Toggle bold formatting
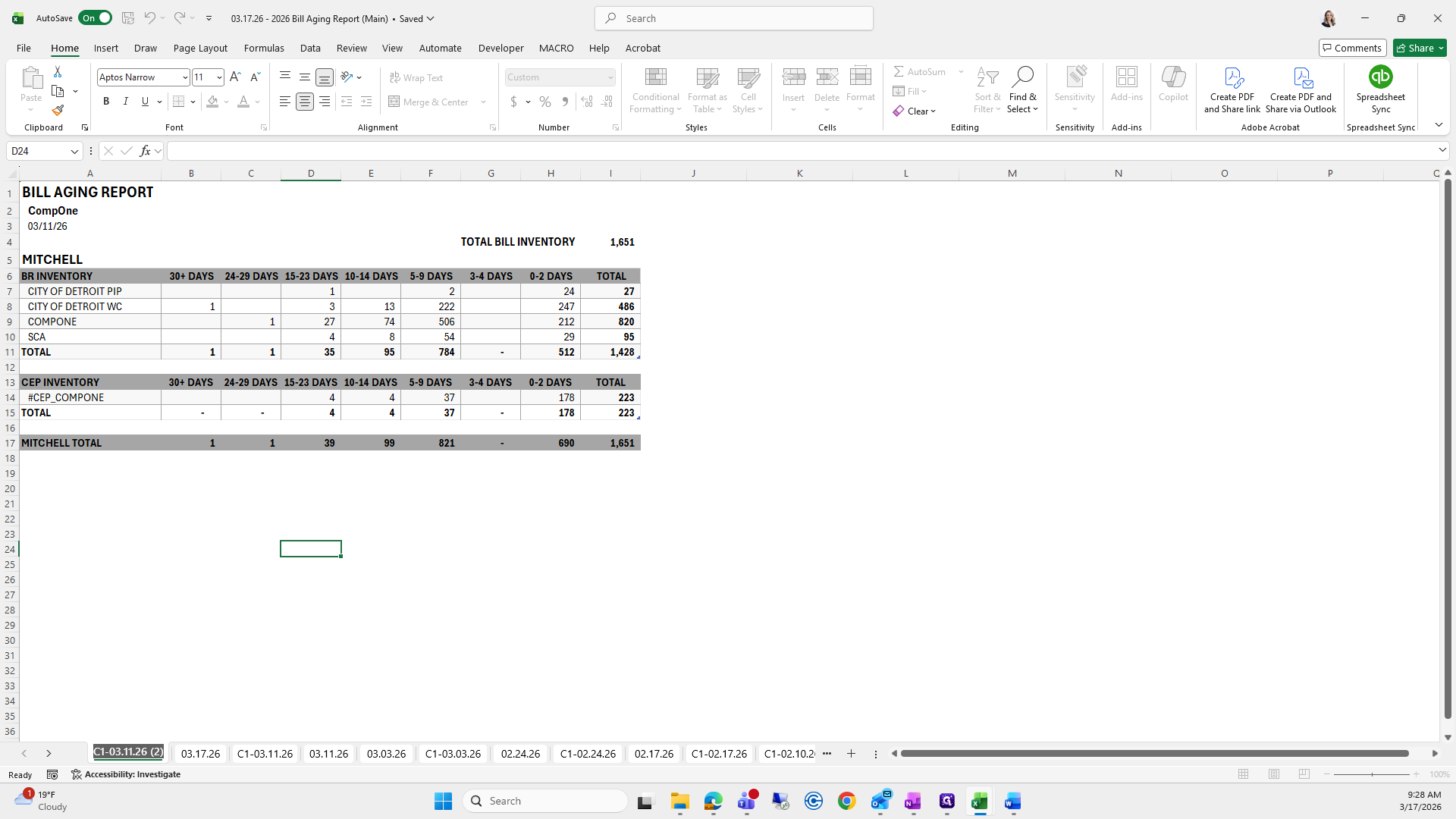Image resolution: width=1456 pixels, height=819 pixels. point(106,102)
